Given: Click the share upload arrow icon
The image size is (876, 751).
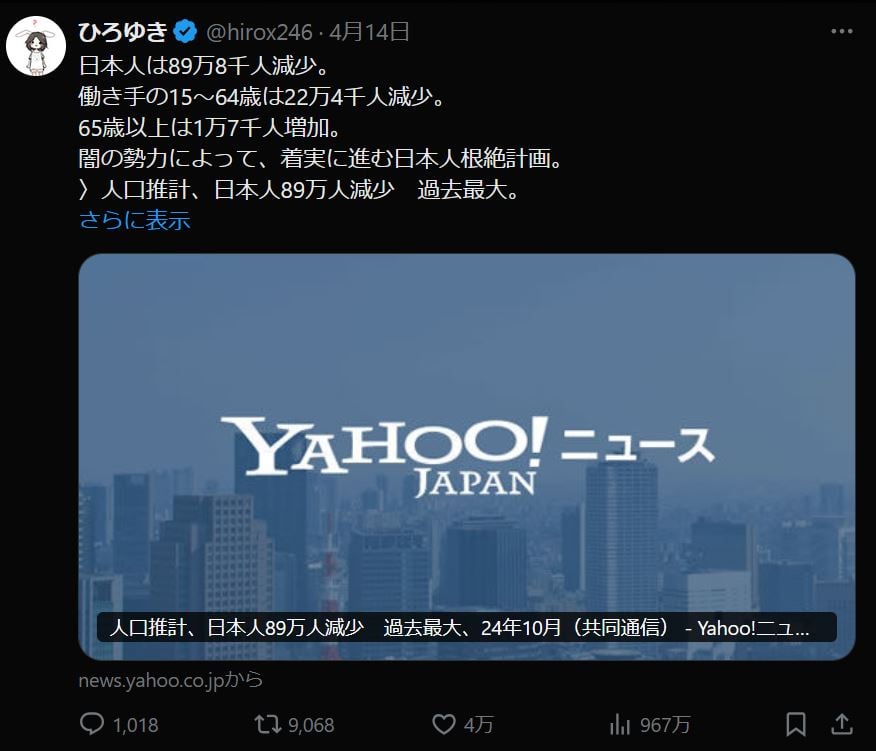Looking at the screenshot, I should coord(841,724).
